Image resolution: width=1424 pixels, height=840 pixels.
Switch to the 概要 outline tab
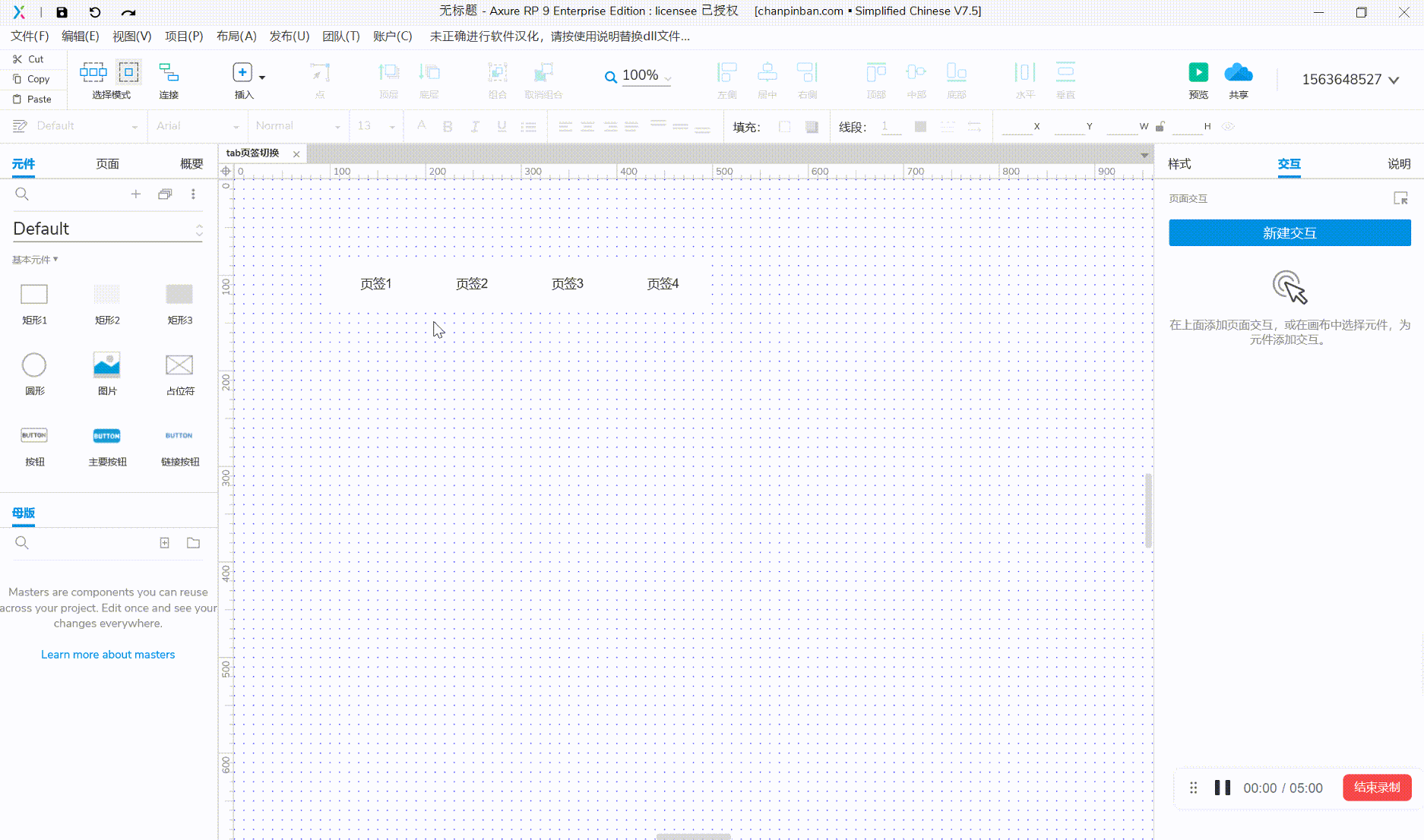coord(191,164)
